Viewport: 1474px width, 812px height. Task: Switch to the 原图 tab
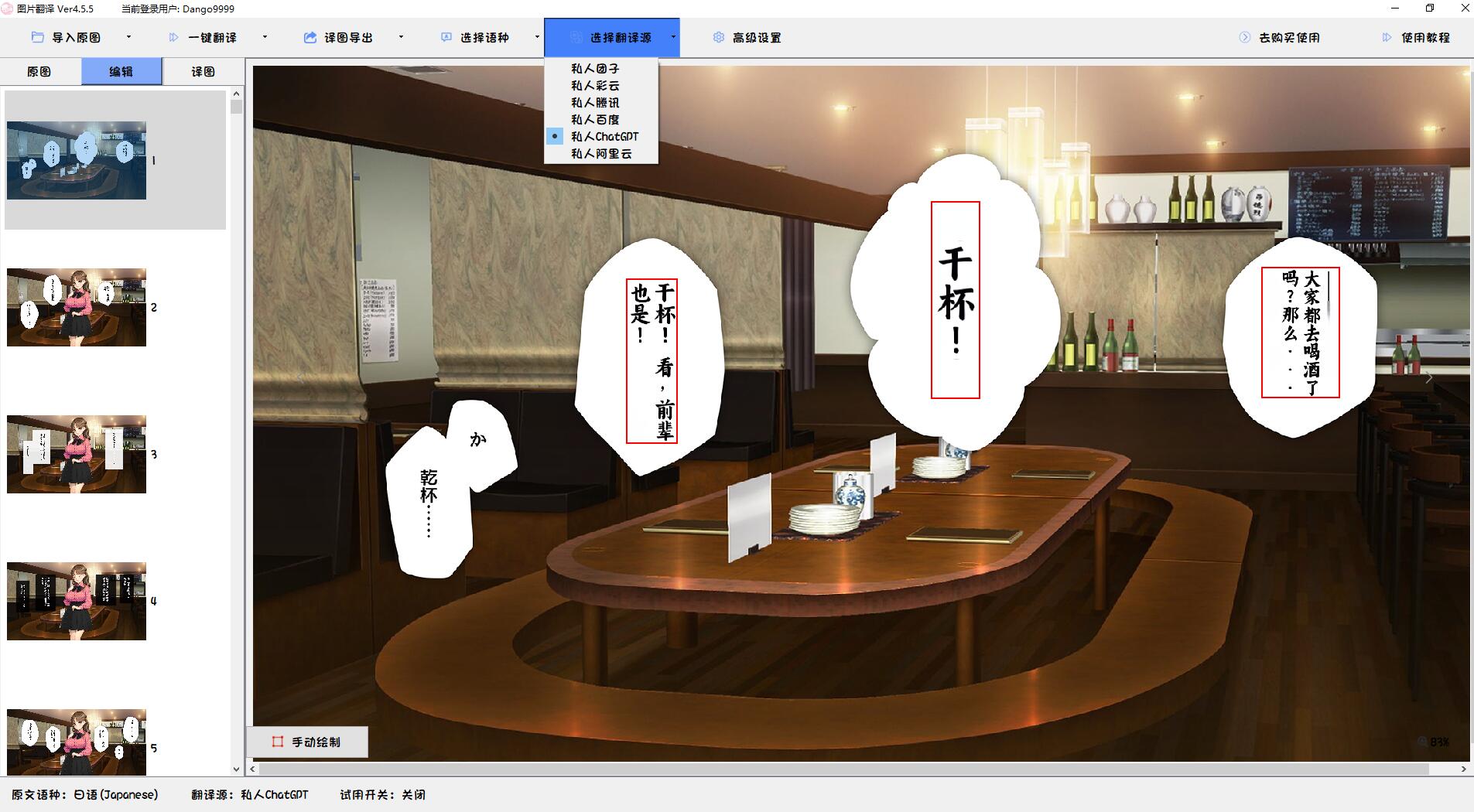pyautogui.click(x=39, y=71)
